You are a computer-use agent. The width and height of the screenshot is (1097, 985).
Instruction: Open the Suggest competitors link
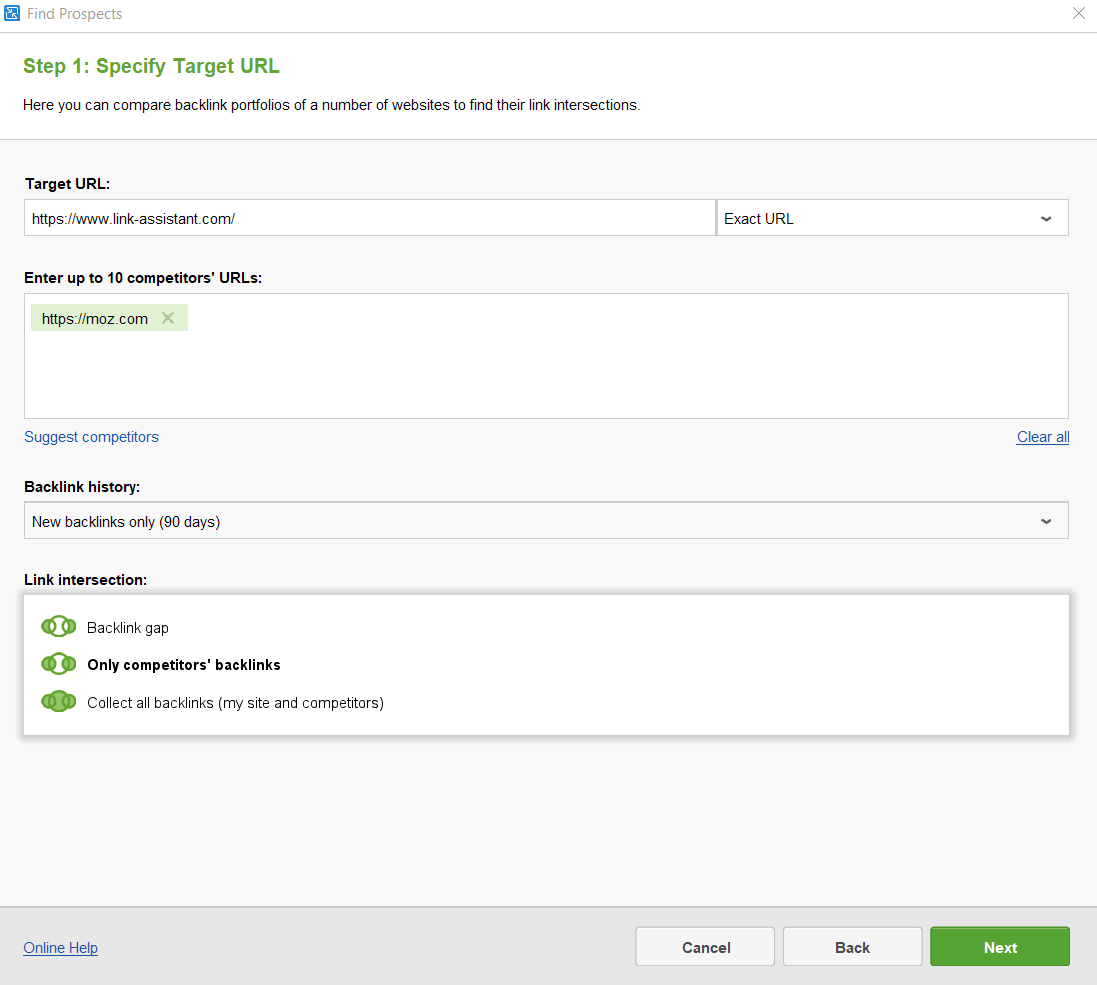[x=92, y=437]
